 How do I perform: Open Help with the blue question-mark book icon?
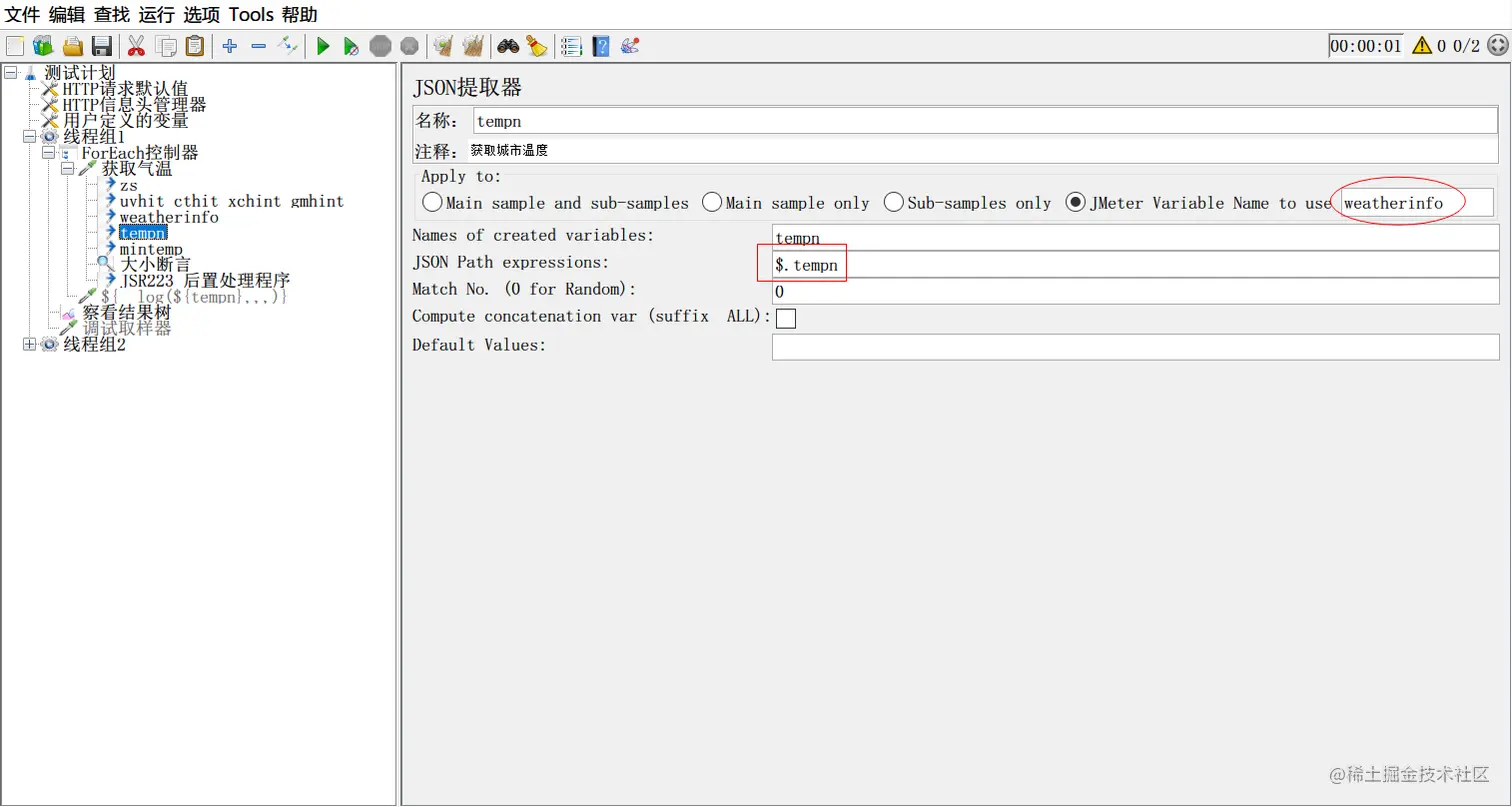click(601, 46)
